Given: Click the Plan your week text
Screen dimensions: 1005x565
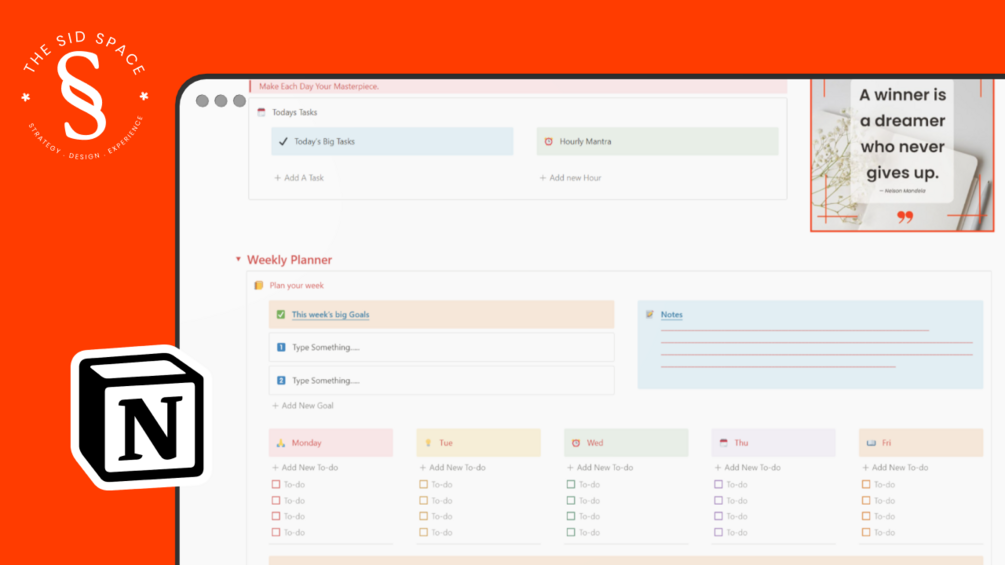Looking at the screenshot, I should [296, 285].
